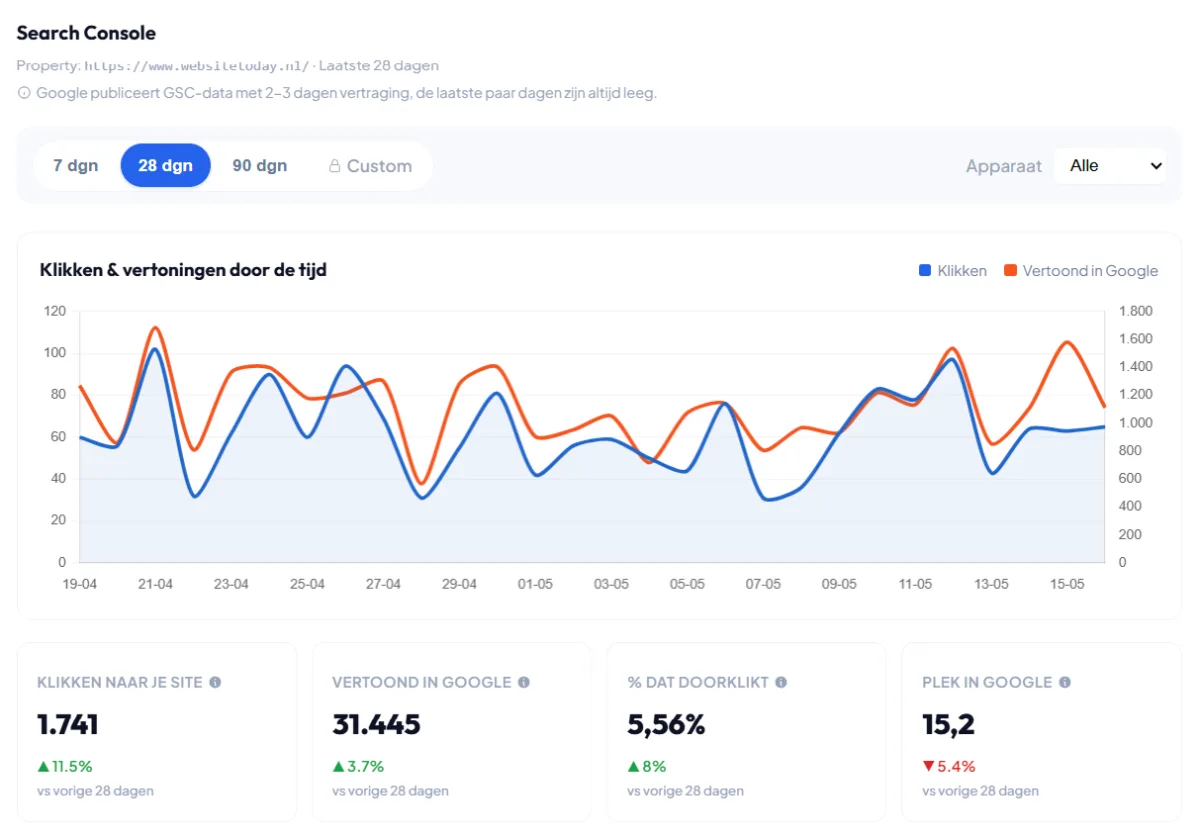The width and height of the screenshot is (1200, 839).
Task: Click the 15-05 x-axis date label
Action: click(1067, 584)
